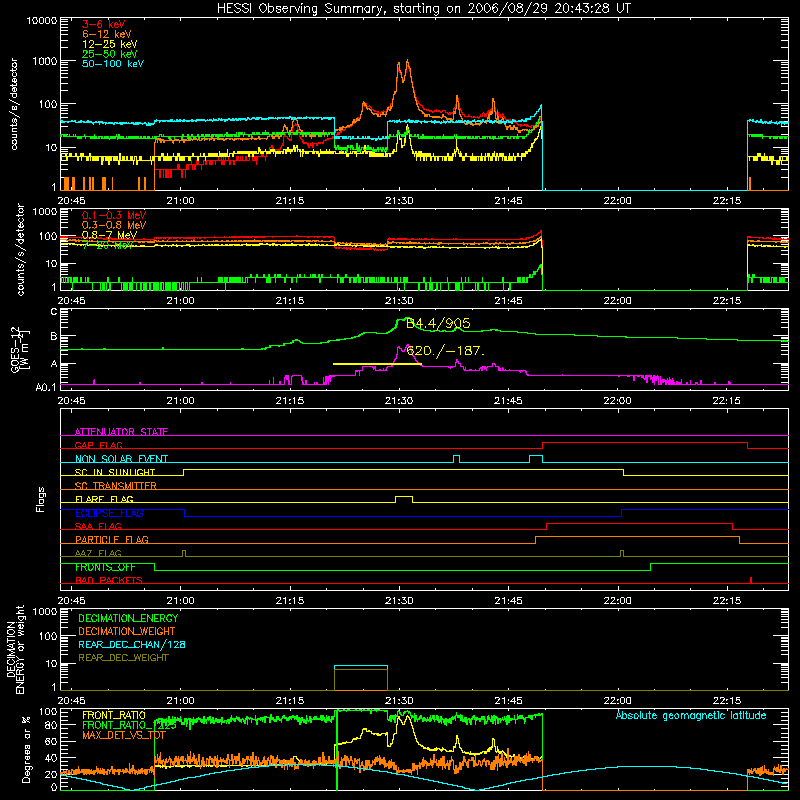Click the yellow FRONT_RATIO legend label

click(x=114, y=715)
